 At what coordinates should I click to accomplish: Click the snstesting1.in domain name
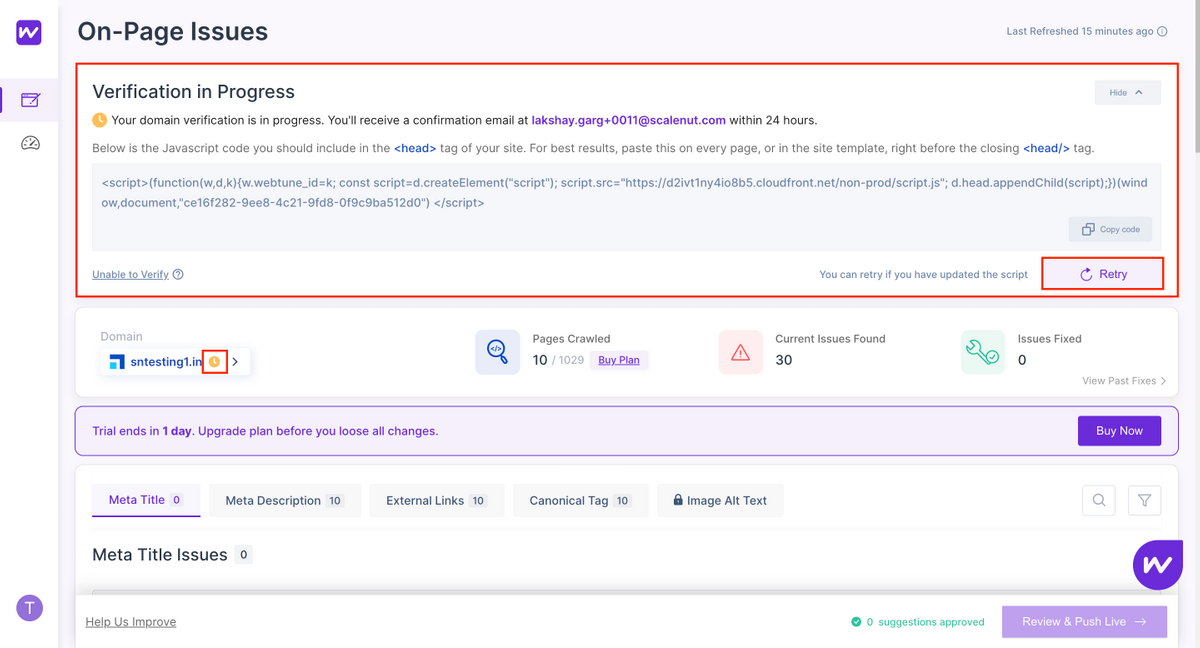click(167, 362)
